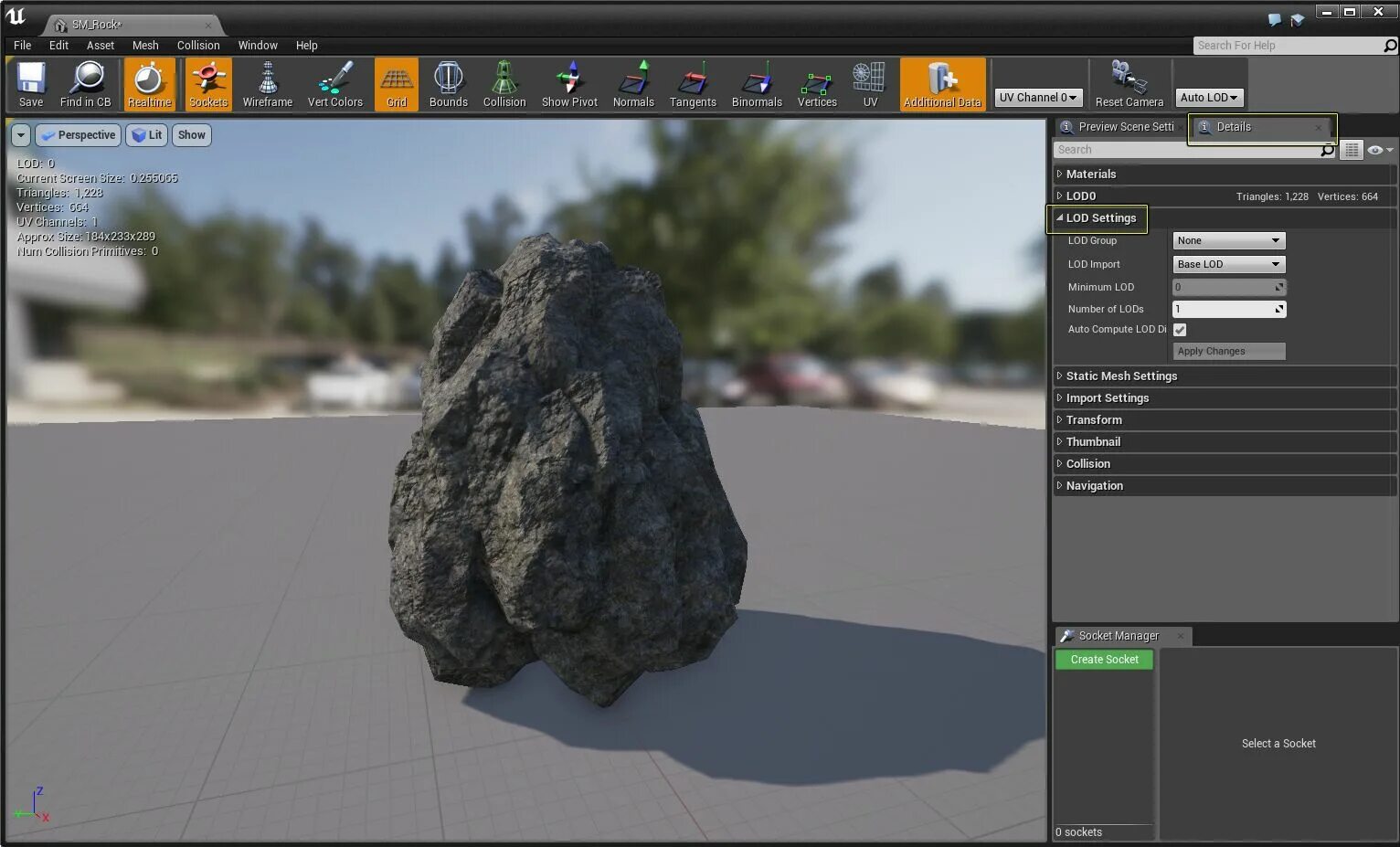Viewport: 1400px width, 847px height.
Task: Open the Mesh menu
Action: coord(145,46)
